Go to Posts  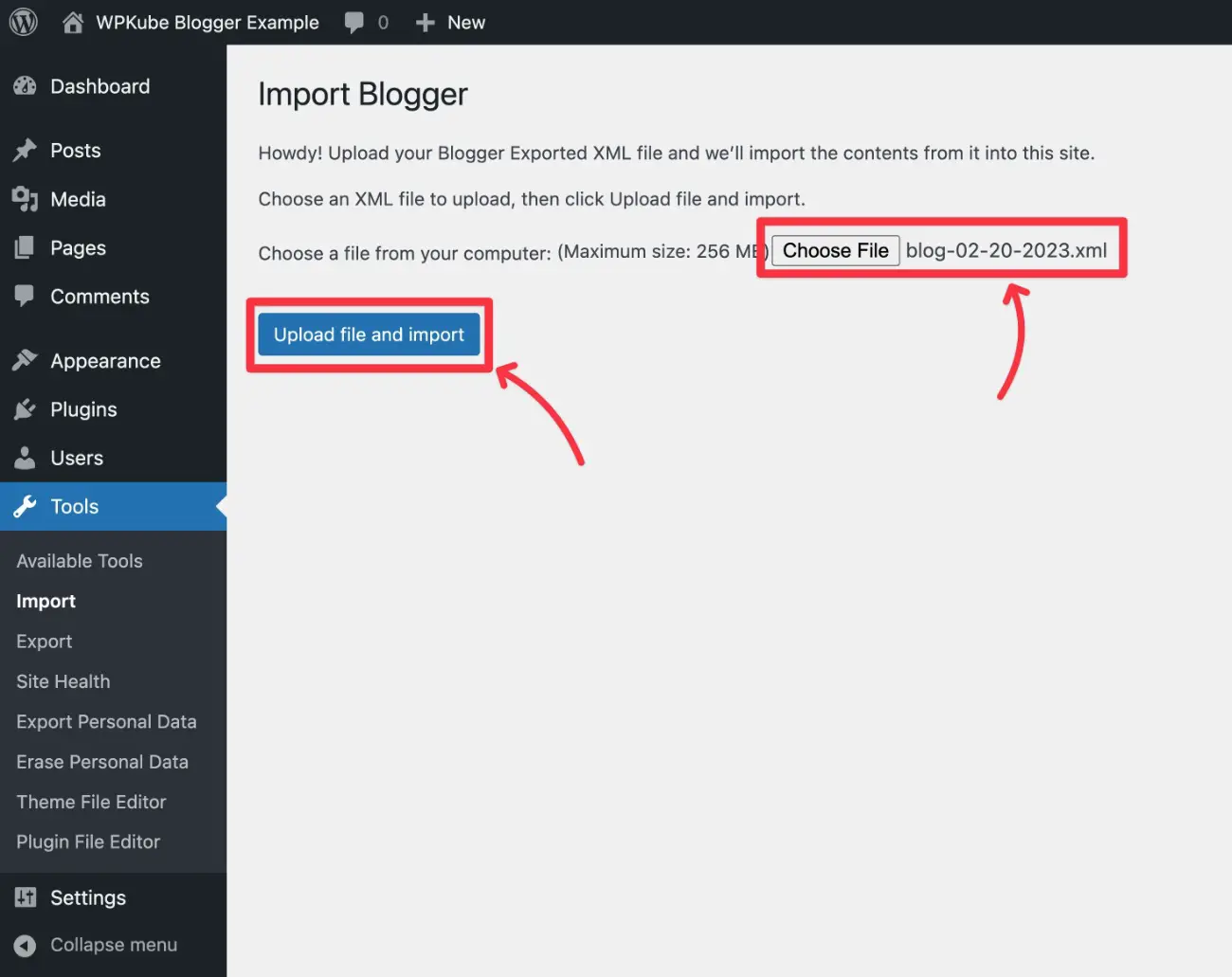pyautogui.click(x=75, y=151)
